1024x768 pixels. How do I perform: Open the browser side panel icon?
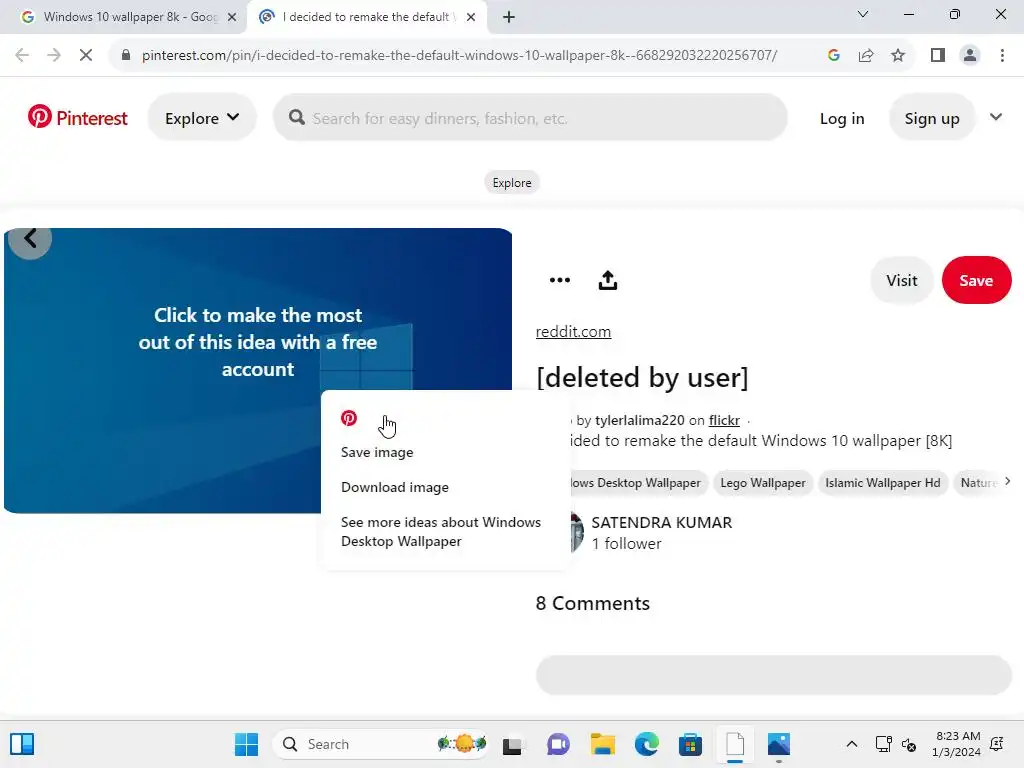(x=938, y=56)
